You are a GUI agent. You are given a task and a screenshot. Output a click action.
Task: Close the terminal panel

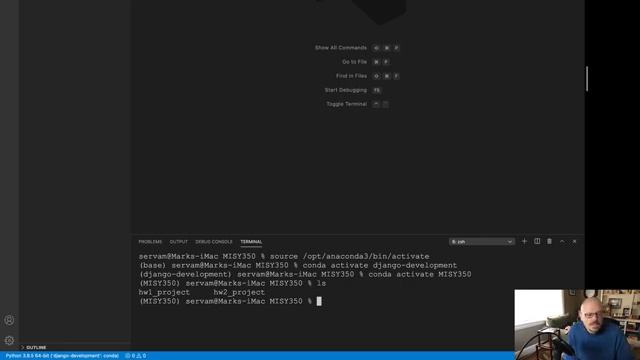(x=574, y=241)
